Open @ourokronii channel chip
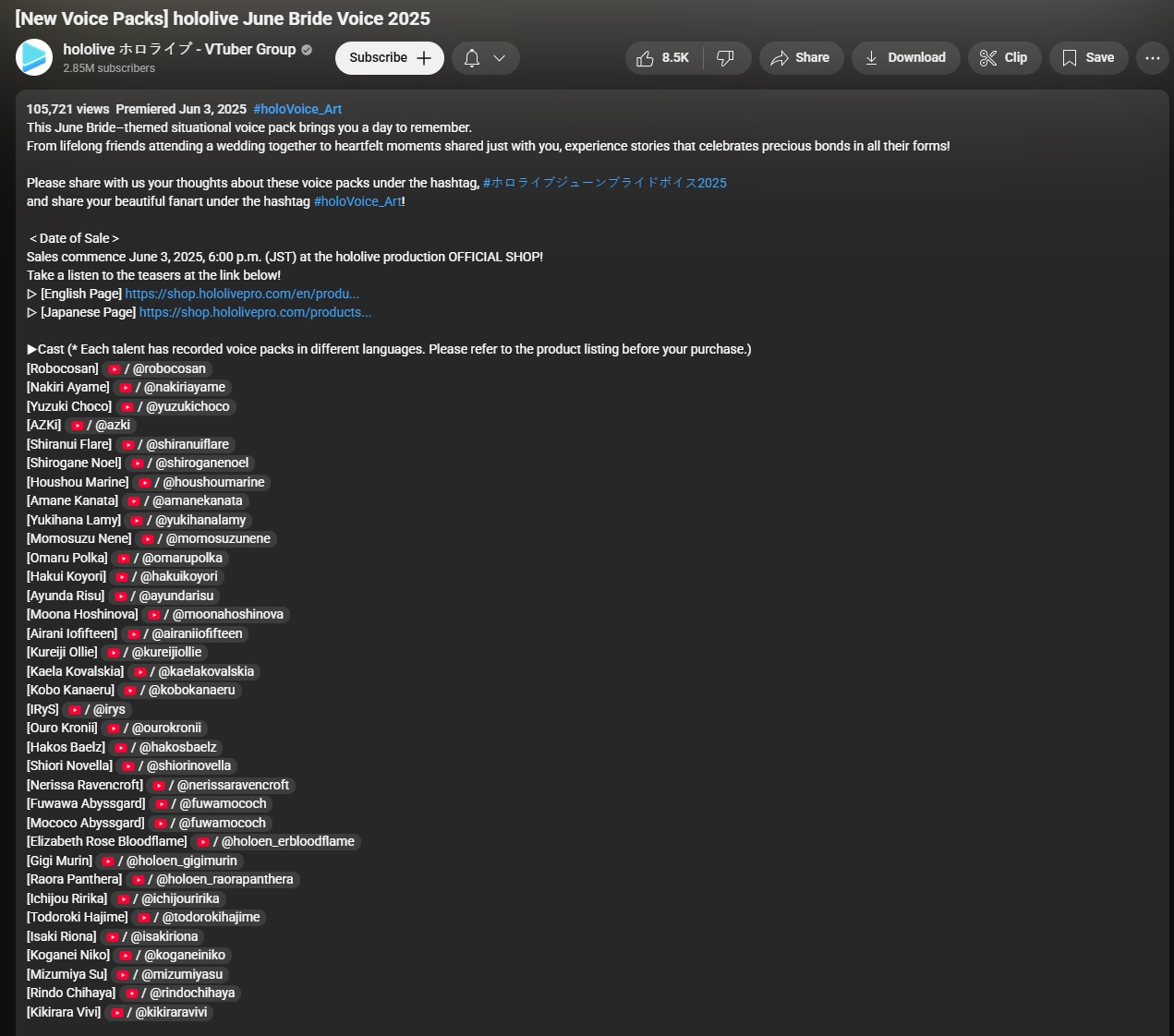 pyautogui.click(x=154, y=728)
